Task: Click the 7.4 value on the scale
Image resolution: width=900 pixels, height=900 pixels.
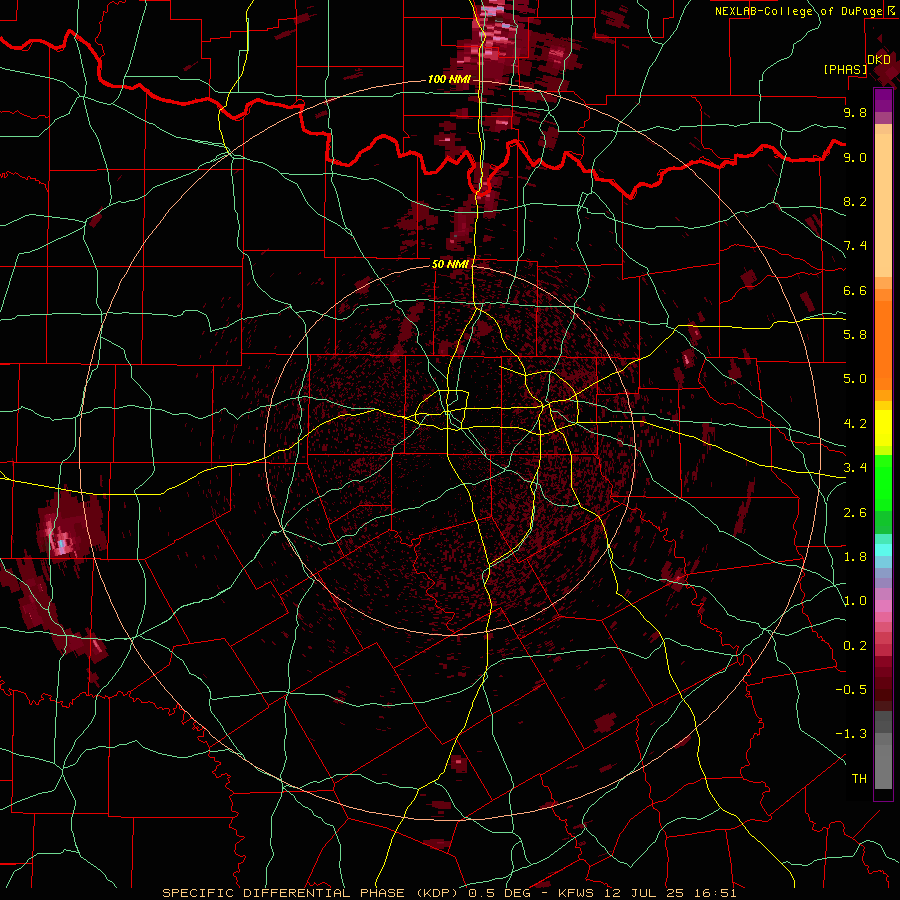Action: pos(855,246)
